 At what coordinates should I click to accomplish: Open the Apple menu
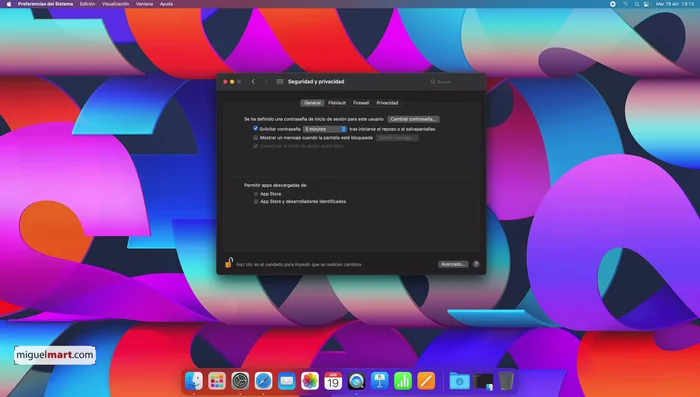point(8,4)
